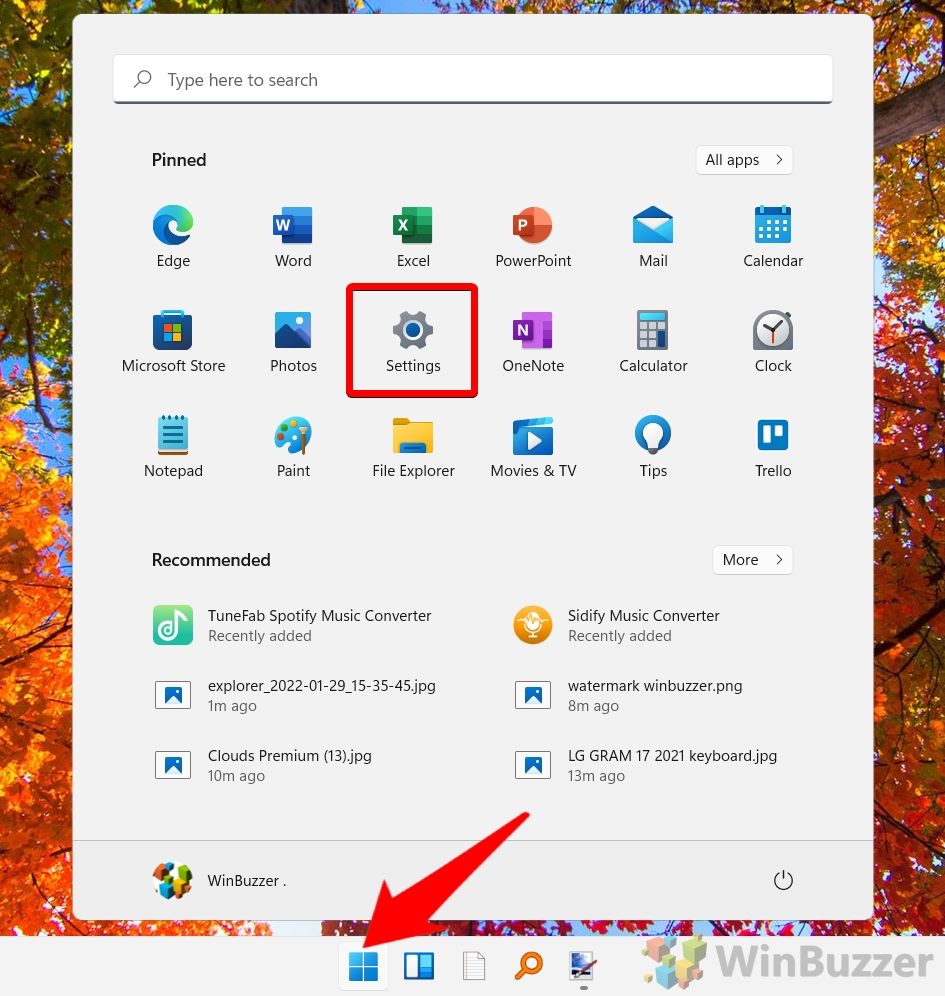Click in the Type here to search box
Image resolution: width=945 pixels, height=996 pixels.
tap(472, 79)
